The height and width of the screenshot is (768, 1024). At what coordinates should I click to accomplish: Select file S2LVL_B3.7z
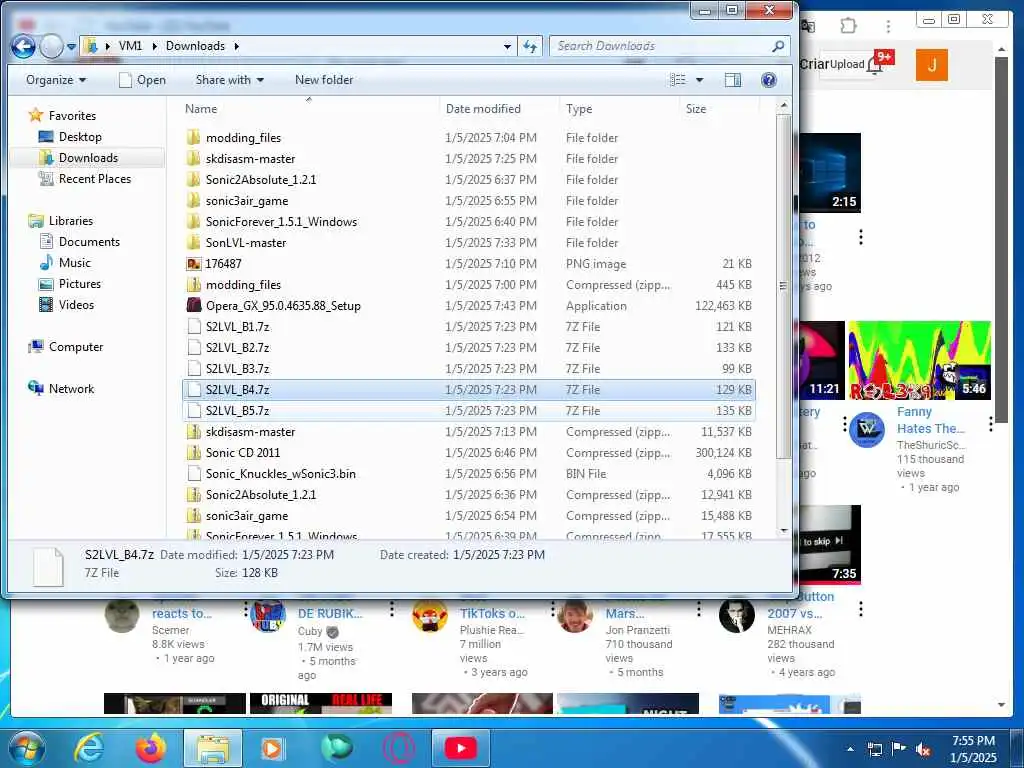pyautogui.click(x=469, y=368)
